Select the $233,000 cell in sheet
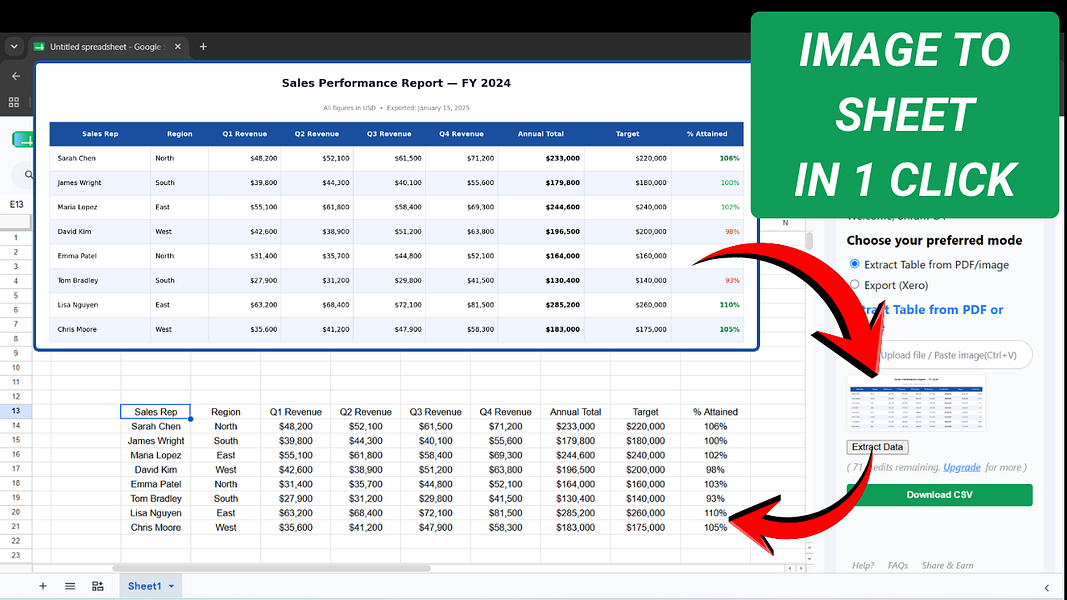The image size is (1067, 600). point(576,427)
